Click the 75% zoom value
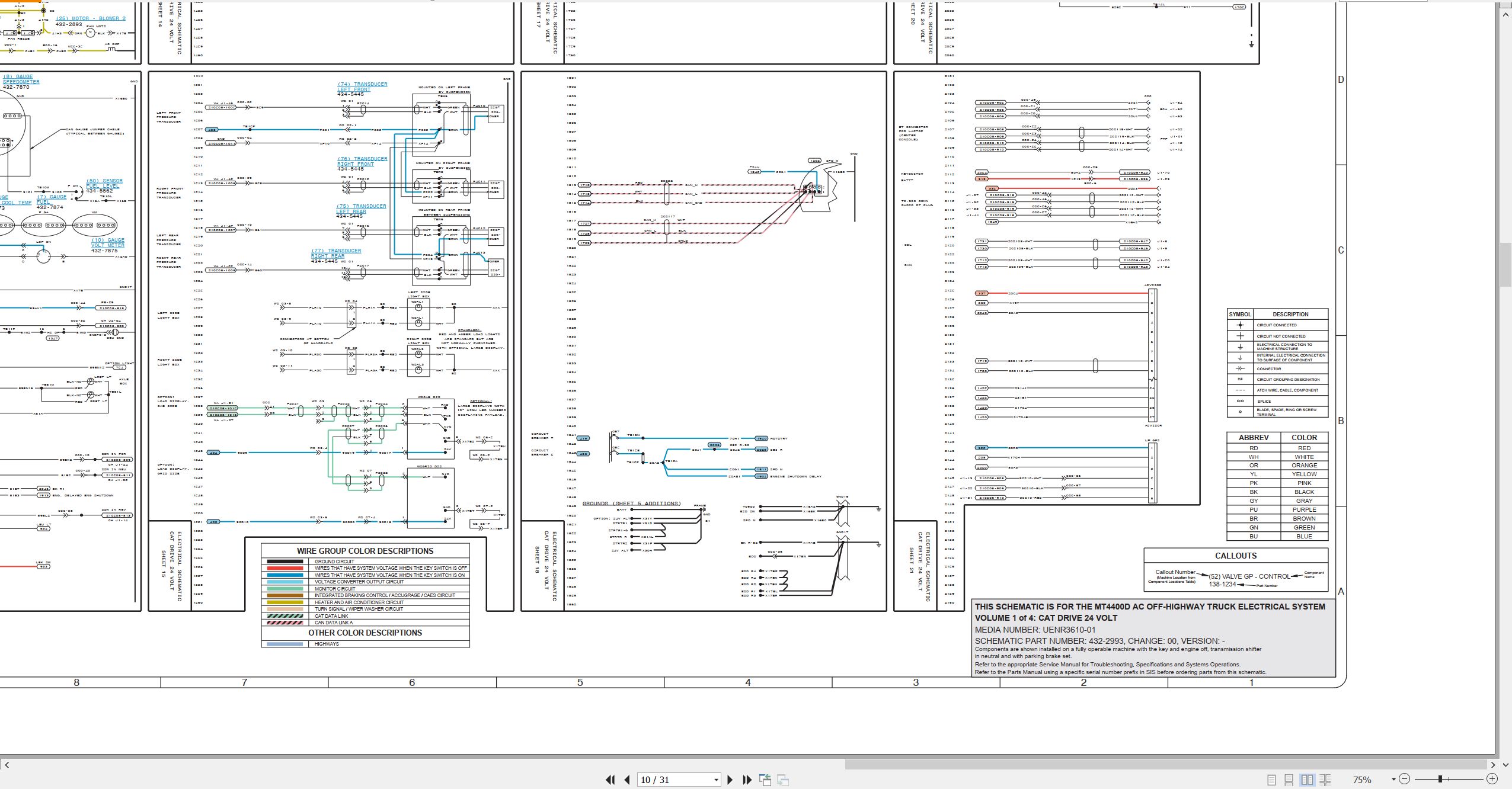 point(1362,780)
